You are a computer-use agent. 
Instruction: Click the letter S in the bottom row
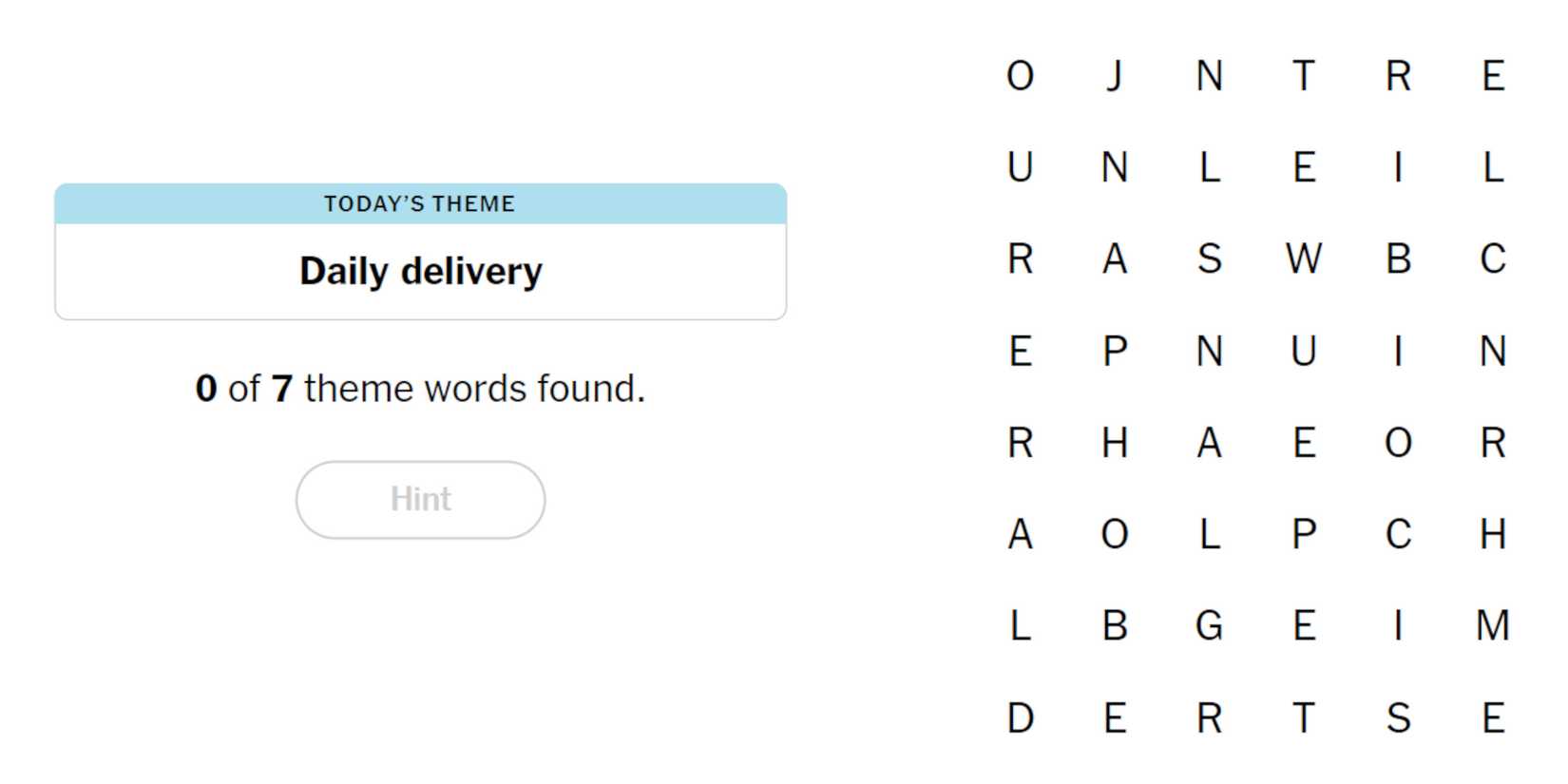coord(1398,717)
